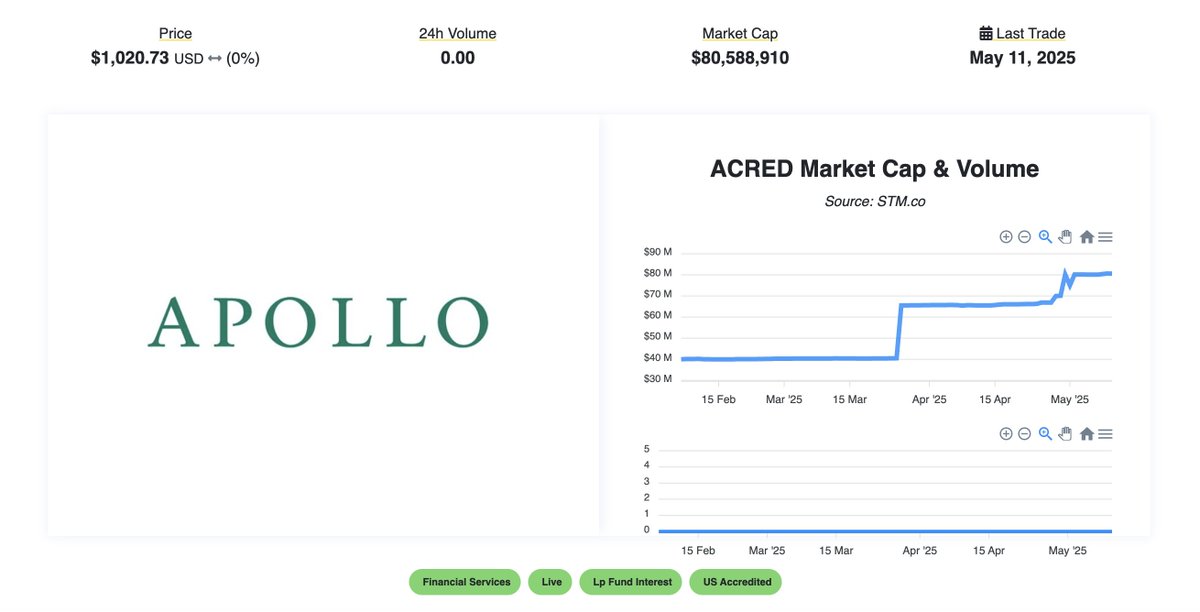1200x612 pixels.
Task: Zoom out on the volume chart
Action: [x=1025, y=434]
